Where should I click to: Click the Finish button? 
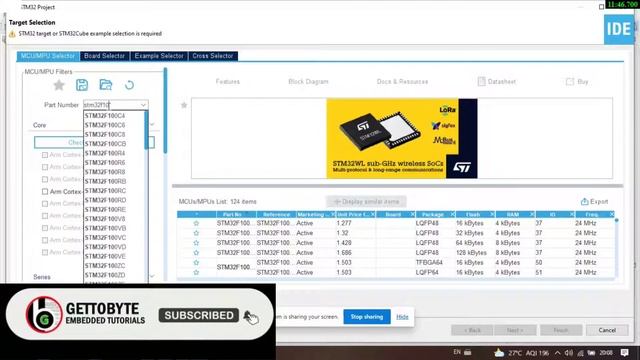(x=561, y=330)
